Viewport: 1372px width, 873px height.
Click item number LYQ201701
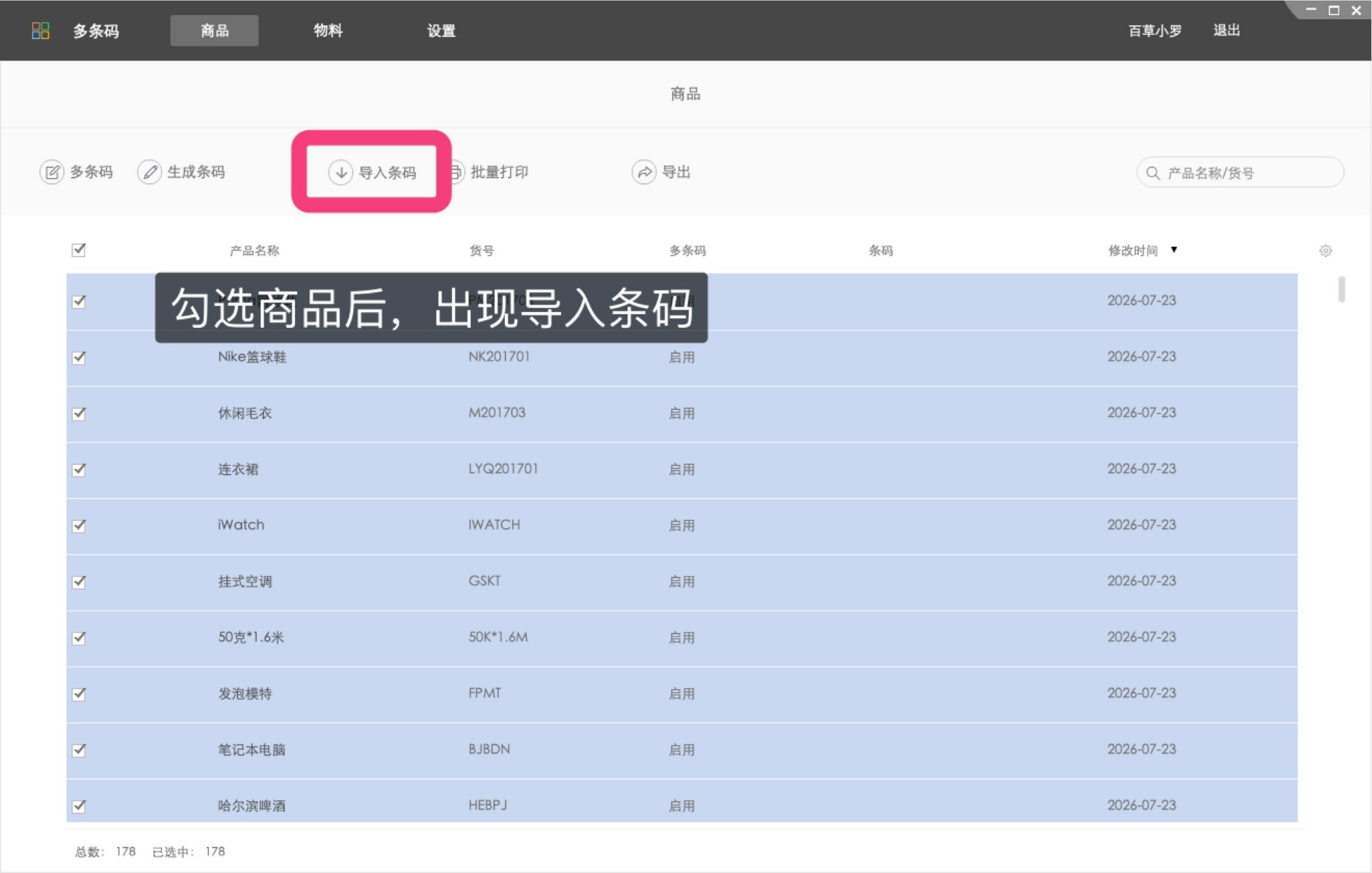504,469
